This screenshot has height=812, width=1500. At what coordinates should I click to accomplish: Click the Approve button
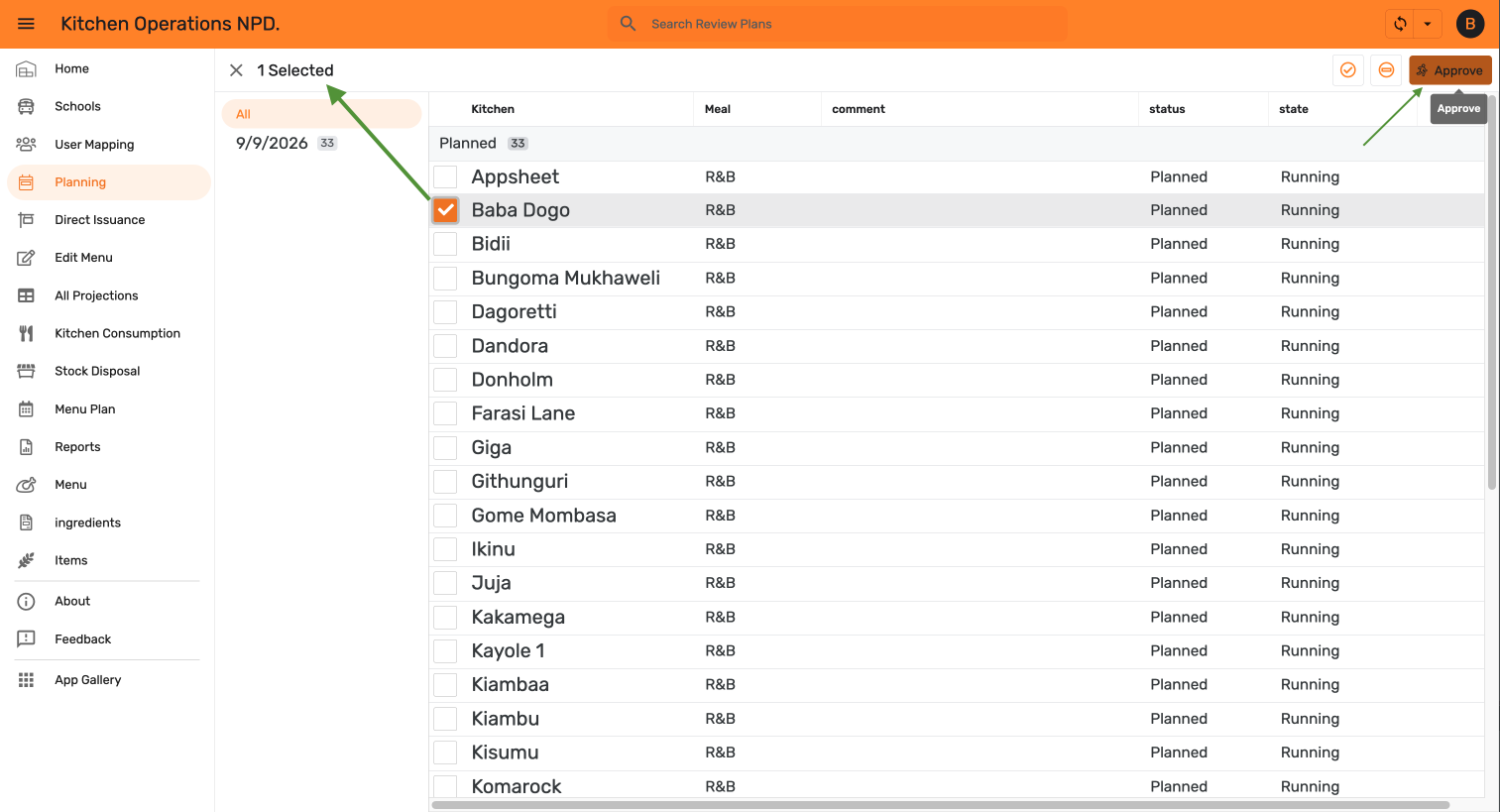pos(1449,70)
